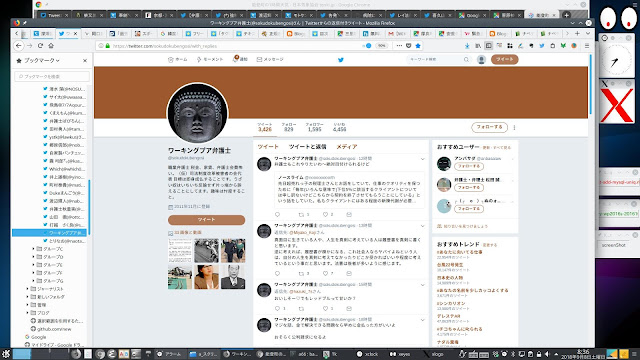Open the Firefox downloads arrow
Image resolution: width=640 pixels, height=360 pixels.
coord(467,46)
